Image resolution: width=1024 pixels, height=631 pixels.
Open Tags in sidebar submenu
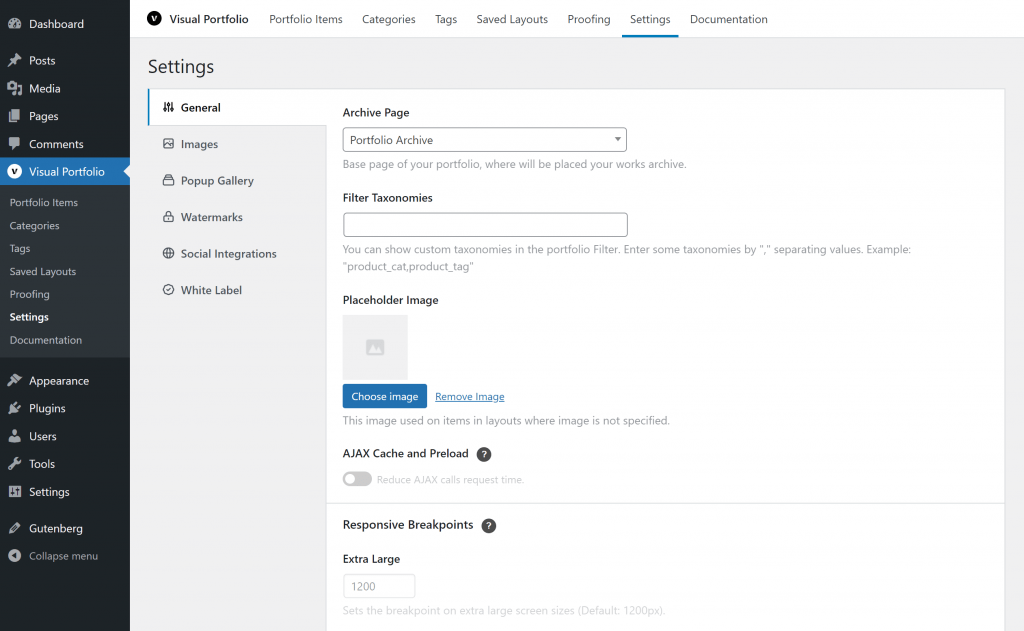tap(20, 248)
